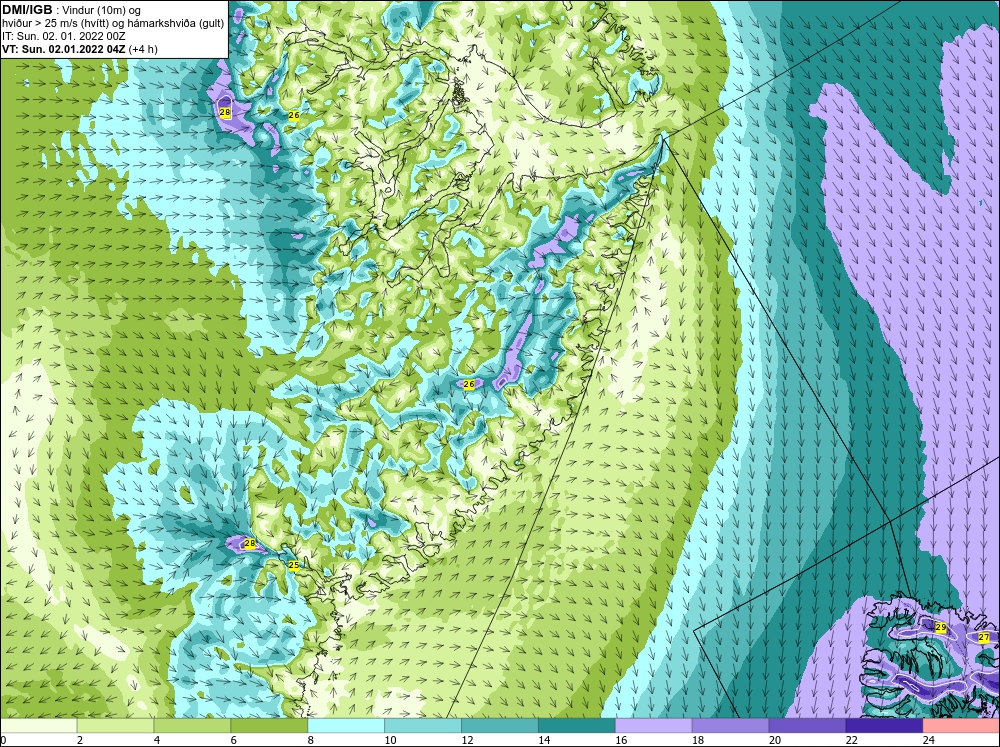Click the 20–22 m/s violet legend swatch
The image size is (1000, 747).
click(x=807, y=725)
